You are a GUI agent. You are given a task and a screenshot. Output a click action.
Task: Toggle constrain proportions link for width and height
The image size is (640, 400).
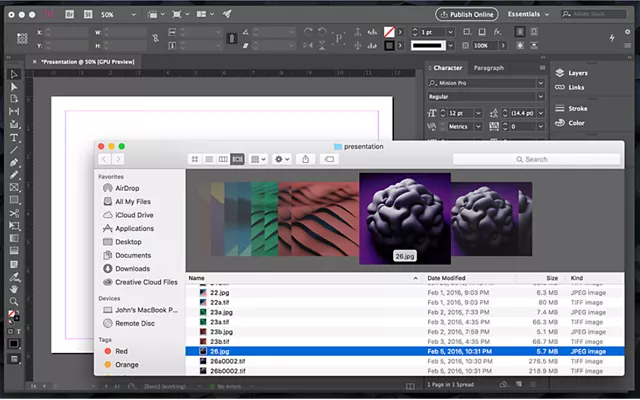(x=156, y=40)
